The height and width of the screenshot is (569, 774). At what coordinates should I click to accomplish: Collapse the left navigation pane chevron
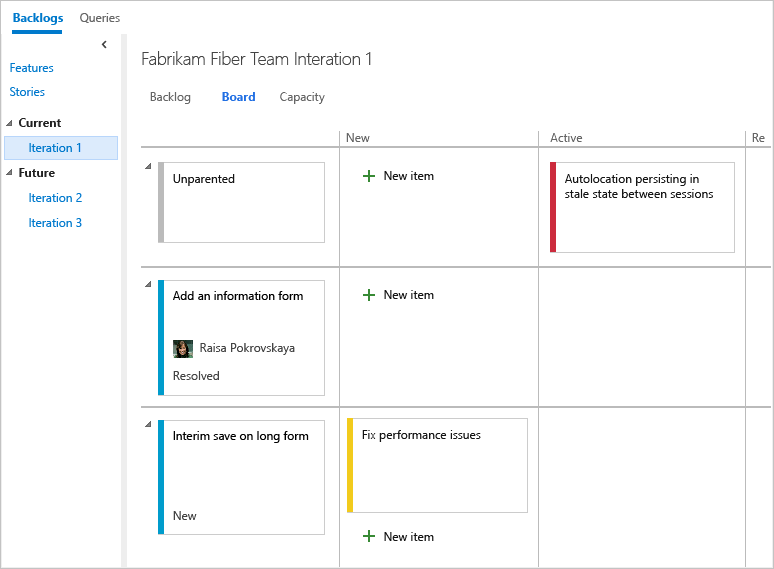[104, 44]
